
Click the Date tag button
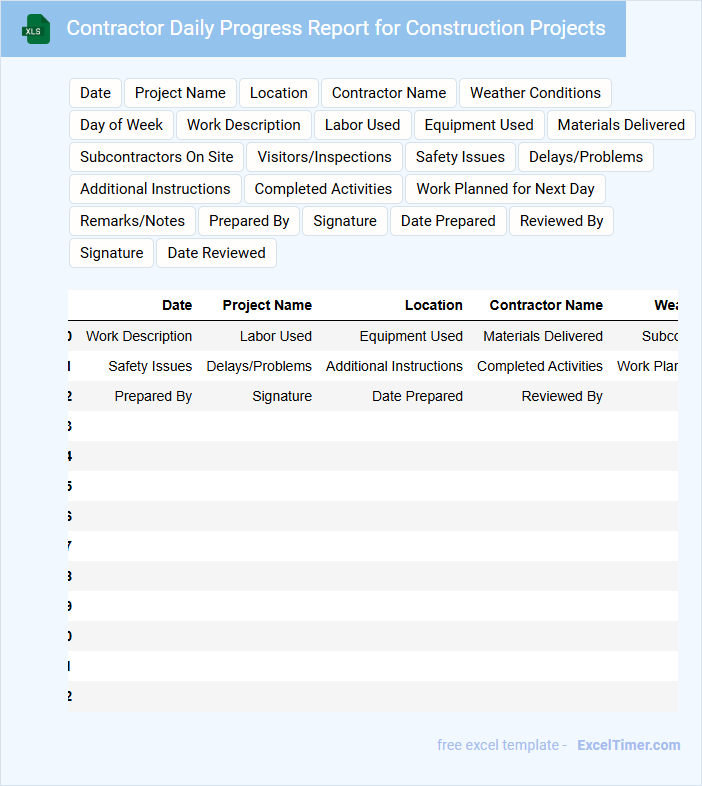click(95, 93)
